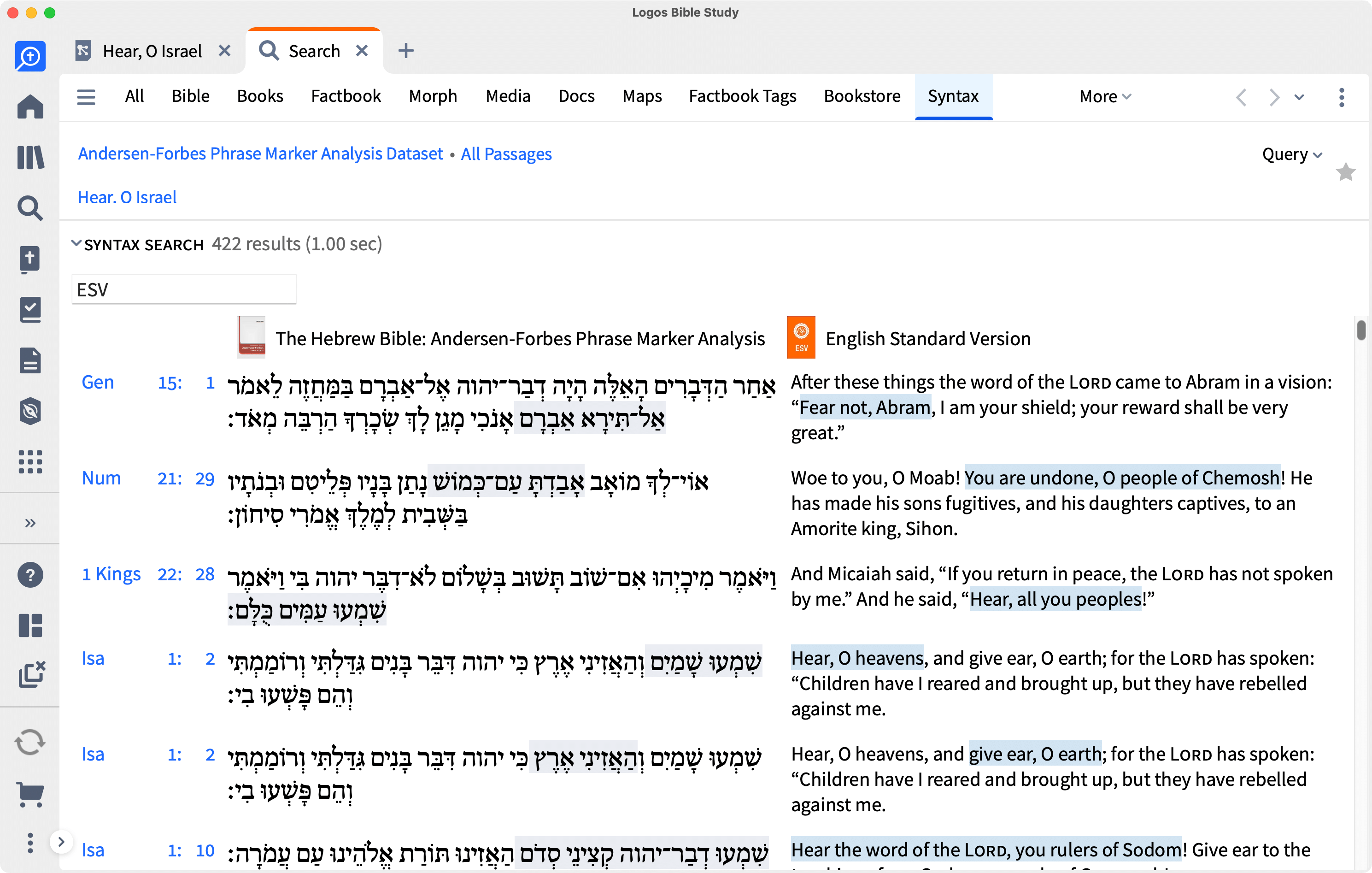Click the Hear. O Israel query link
1372x873 pixels.
pyautogui.click(x=127, y=197)
